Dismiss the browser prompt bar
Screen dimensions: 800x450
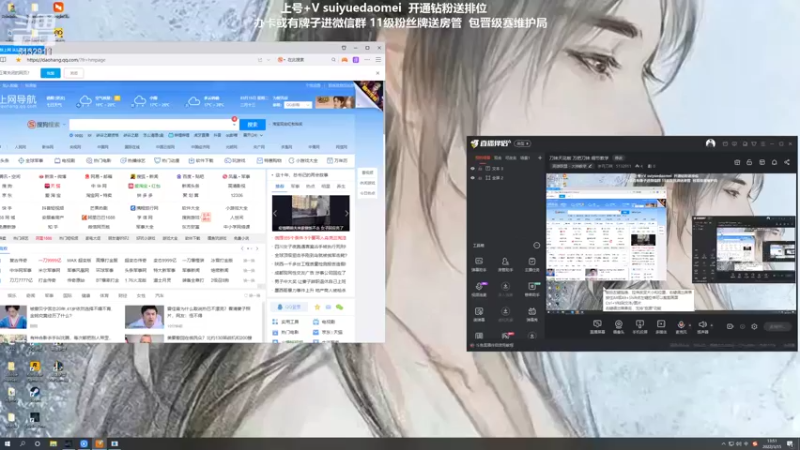point(378,73)
